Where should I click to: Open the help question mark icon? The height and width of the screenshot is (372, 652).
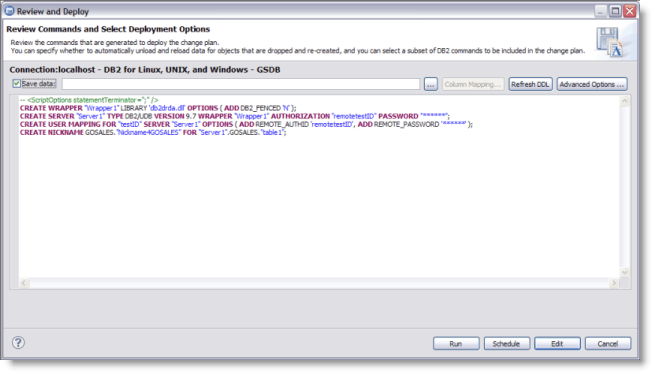[18, 342]
